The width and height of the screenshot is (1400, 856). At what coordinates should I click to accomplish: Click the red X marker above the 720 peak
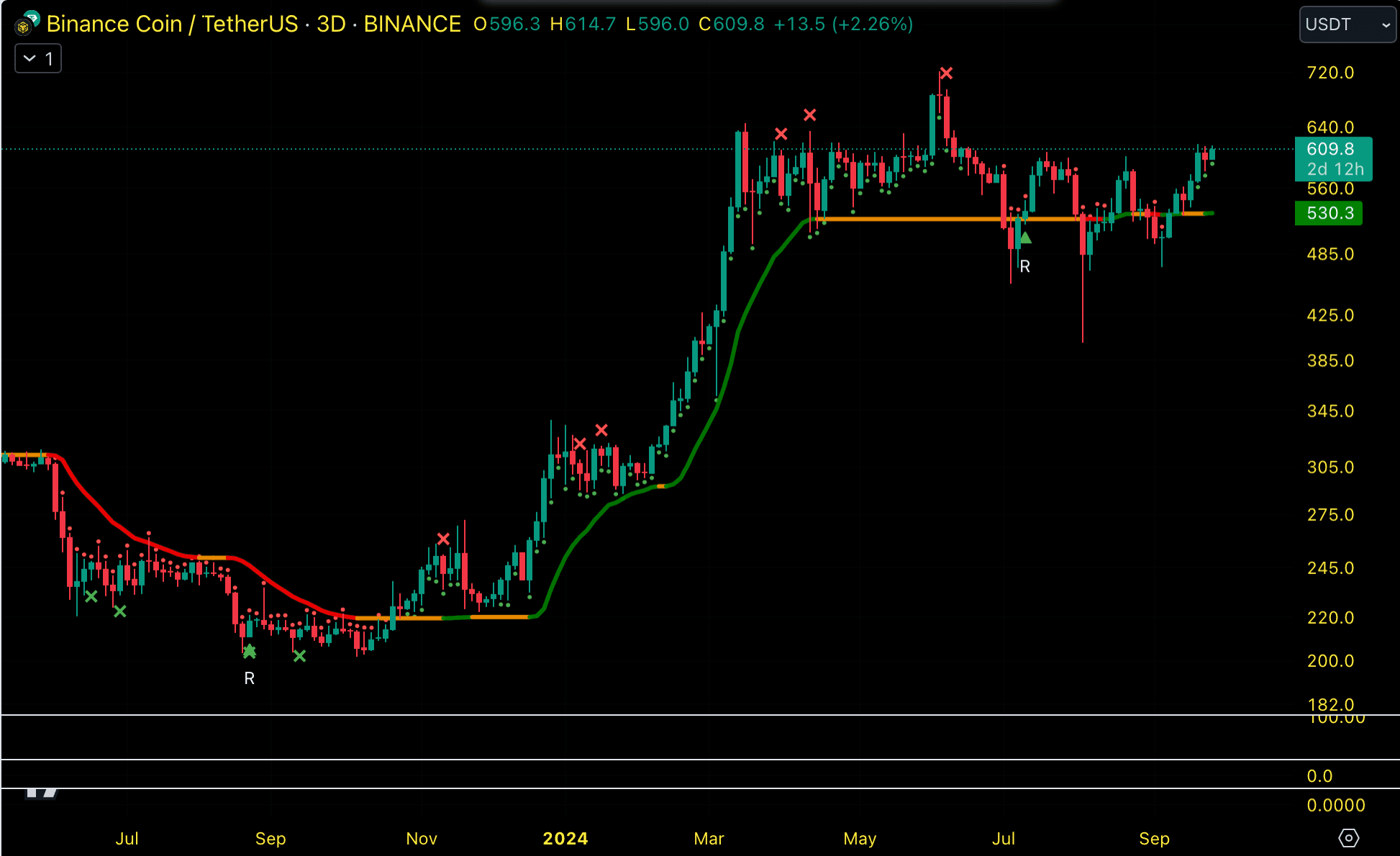coord(946,73)
